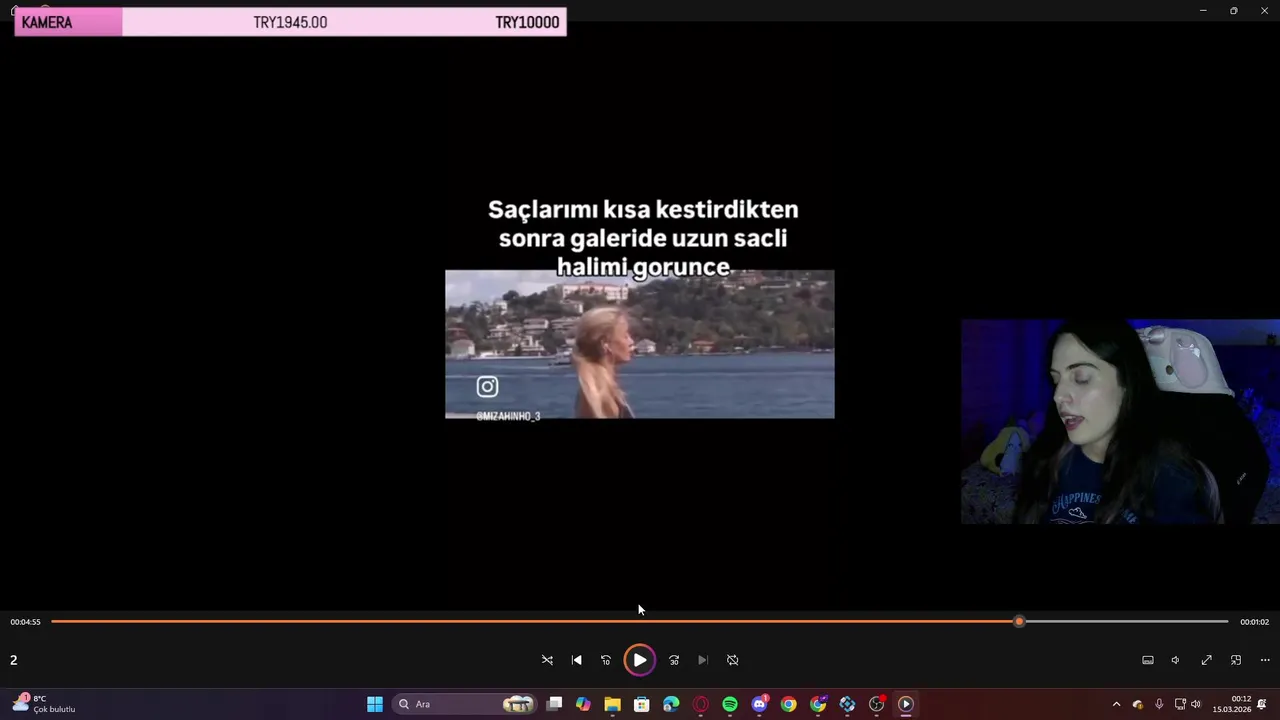This screenshot has height=720, width=1280.
Task: Open the weather widget showing 8°C
Action: [45, 704]
